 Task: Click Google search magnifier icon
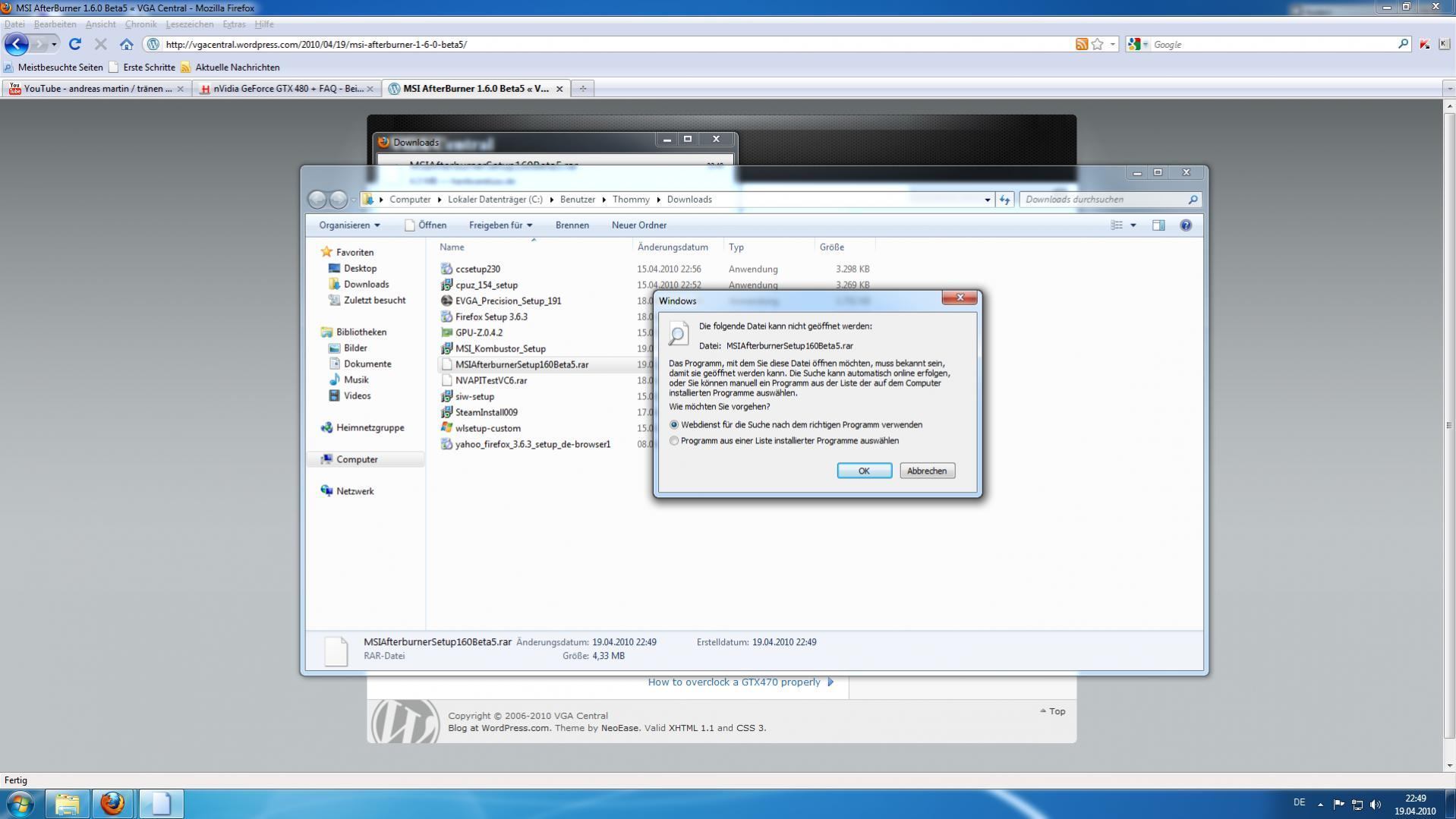(x=1402, y=44)
